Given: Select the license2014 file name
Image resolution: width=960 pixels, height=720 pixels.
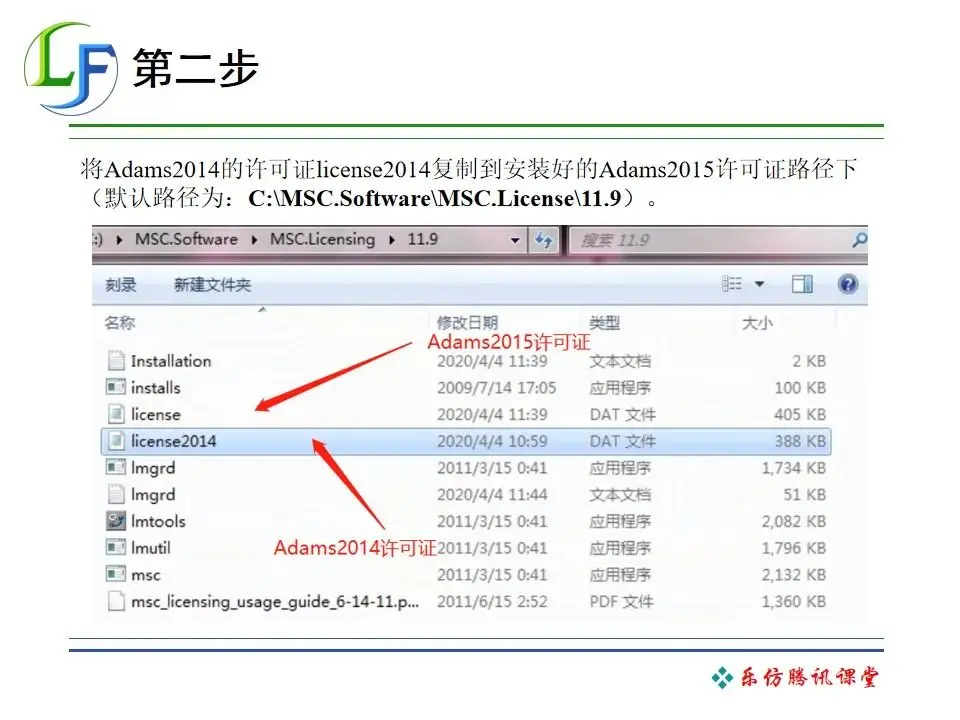Looking at the screenshot, I should [173, 441].
